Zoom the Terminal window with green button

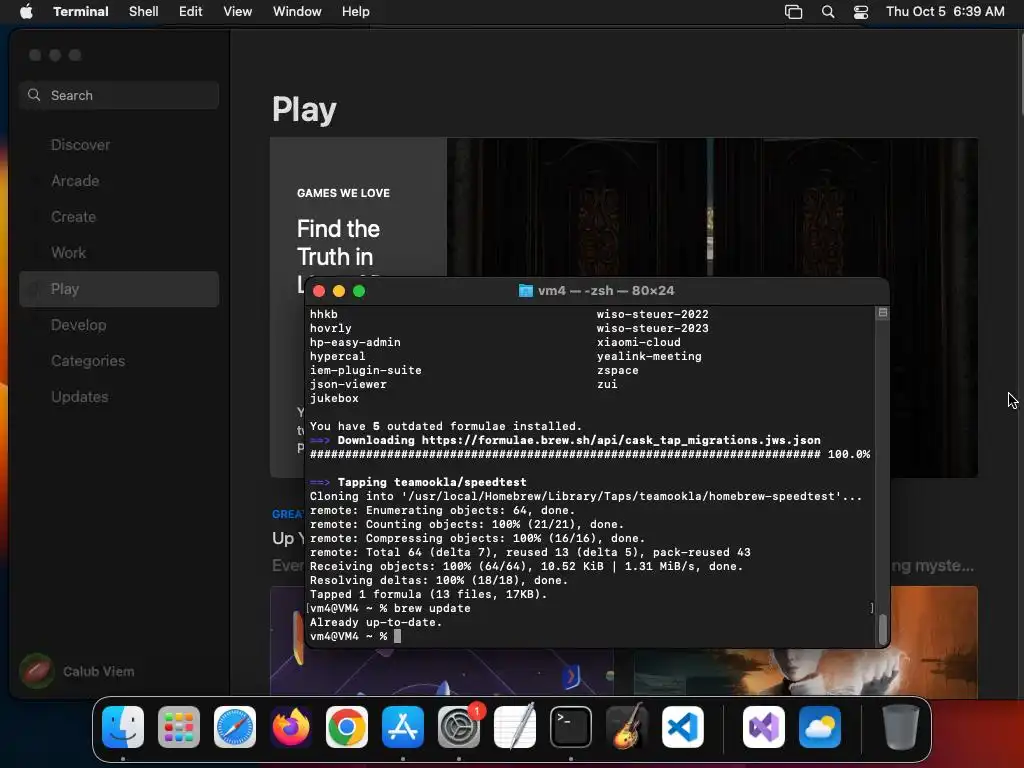pos(359,291)
